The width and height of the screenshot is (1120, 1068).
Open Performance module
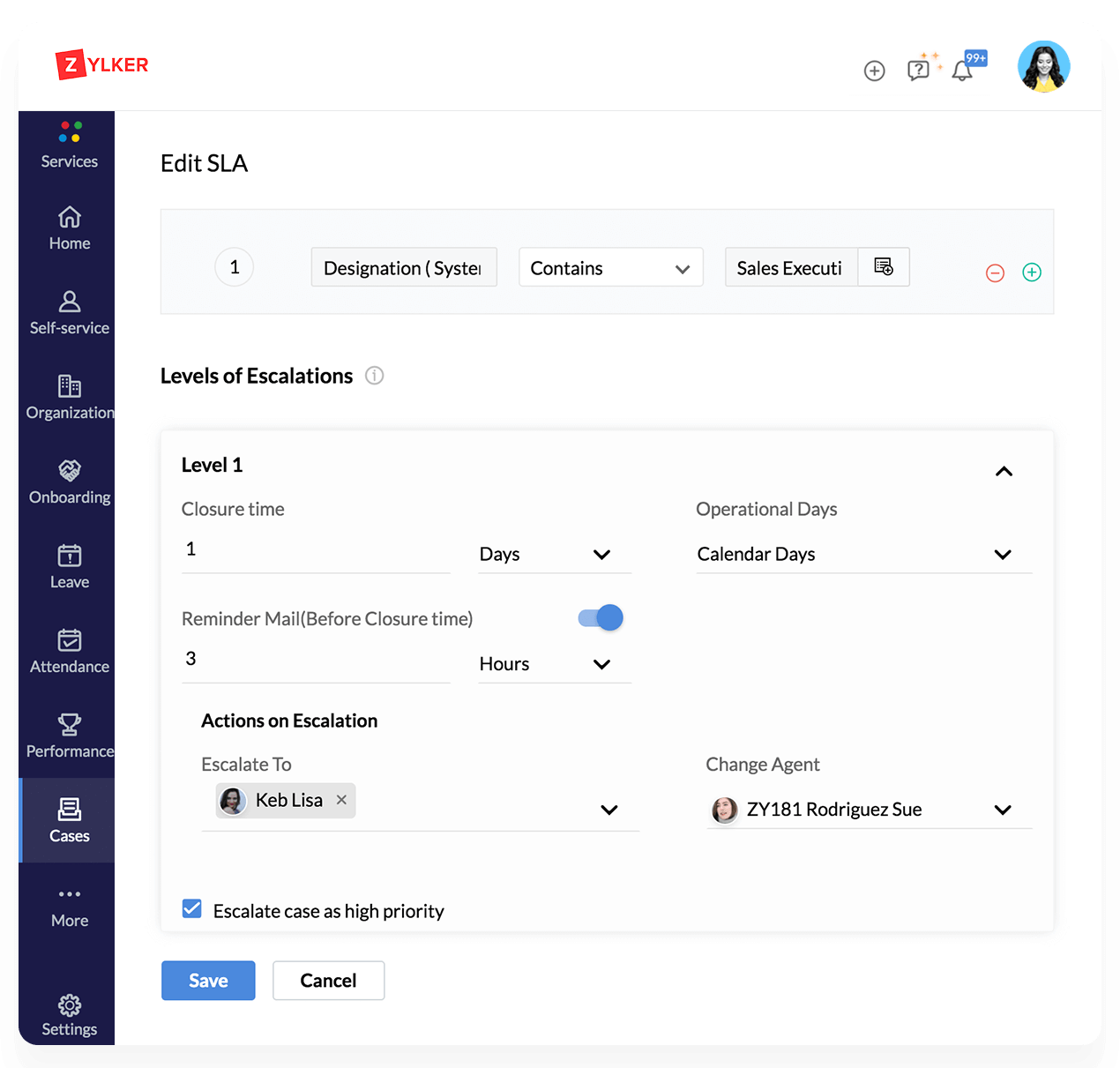(x=70, y=736)
